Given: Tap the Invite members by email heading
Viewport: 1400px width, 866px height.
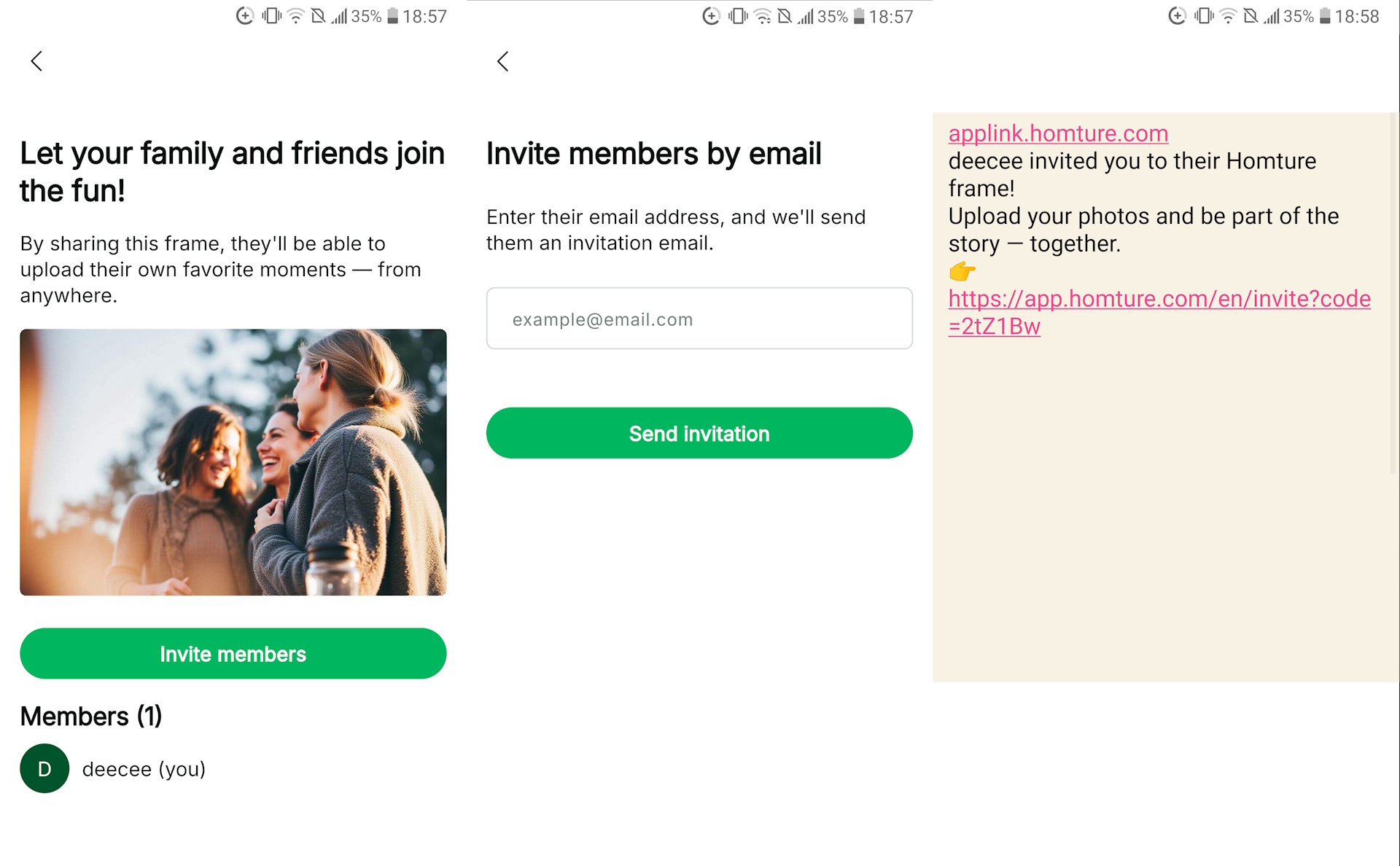Looking at the screenshot, I should [x=653, y=154].
